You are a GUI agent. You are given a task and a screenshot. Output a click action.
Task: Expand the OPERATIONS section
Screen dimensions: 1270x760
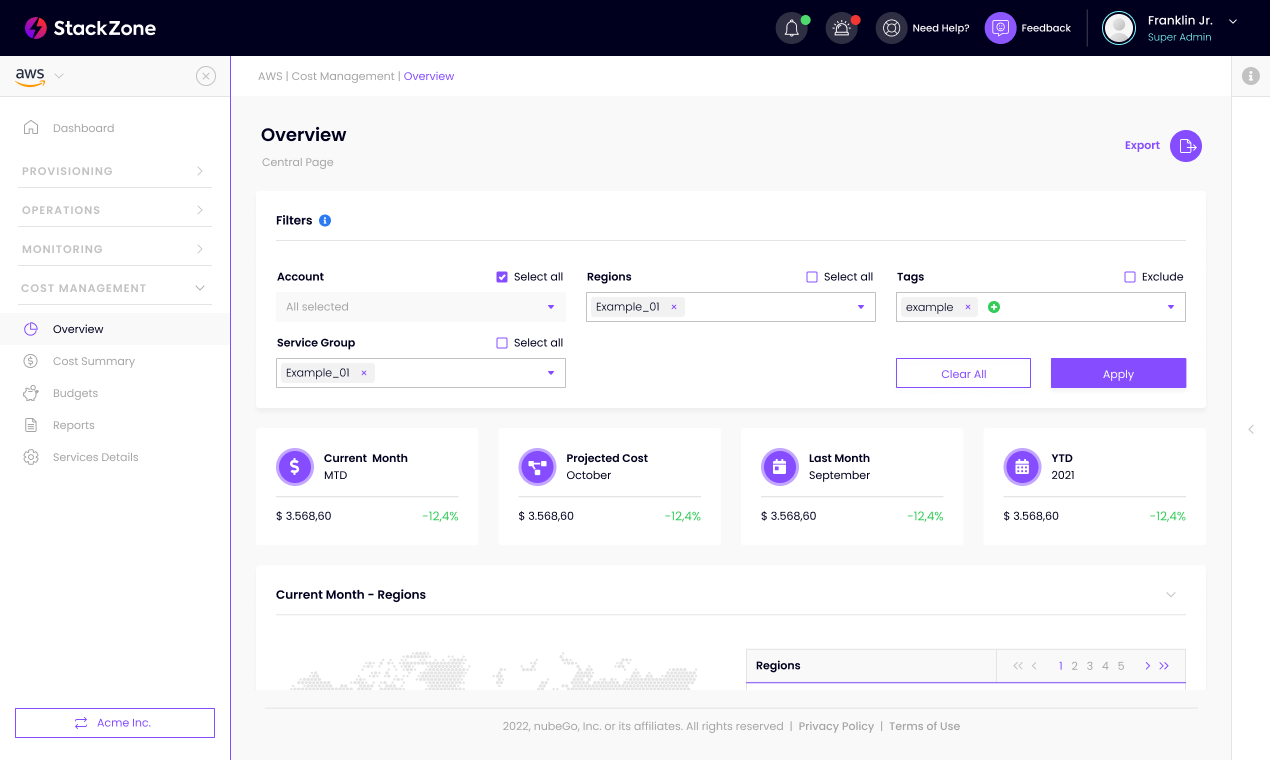(x=117, y=210)
